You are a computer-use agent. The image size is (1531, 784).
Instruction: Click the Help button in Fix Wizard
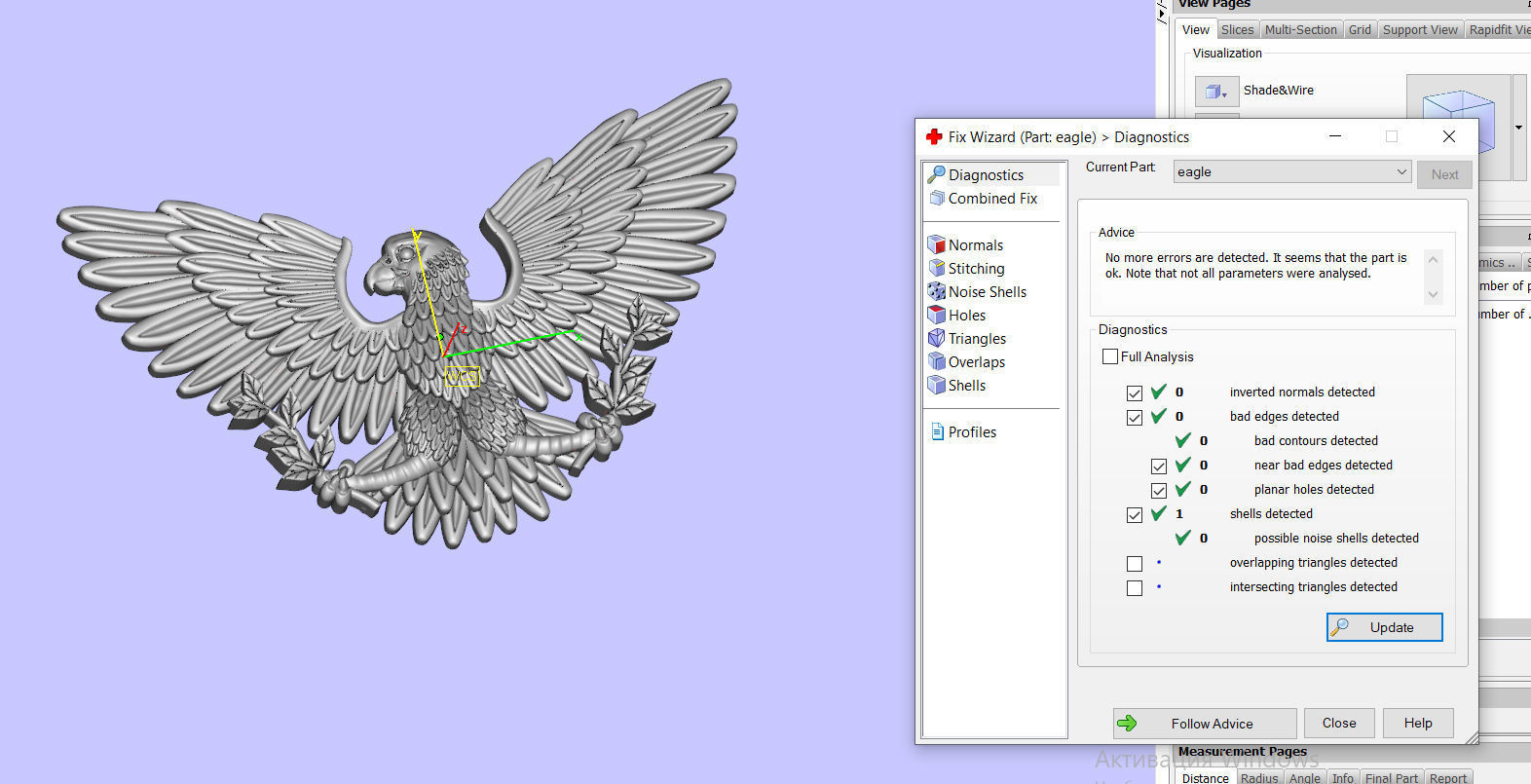pyautogui.click(x=1418, y=723)
